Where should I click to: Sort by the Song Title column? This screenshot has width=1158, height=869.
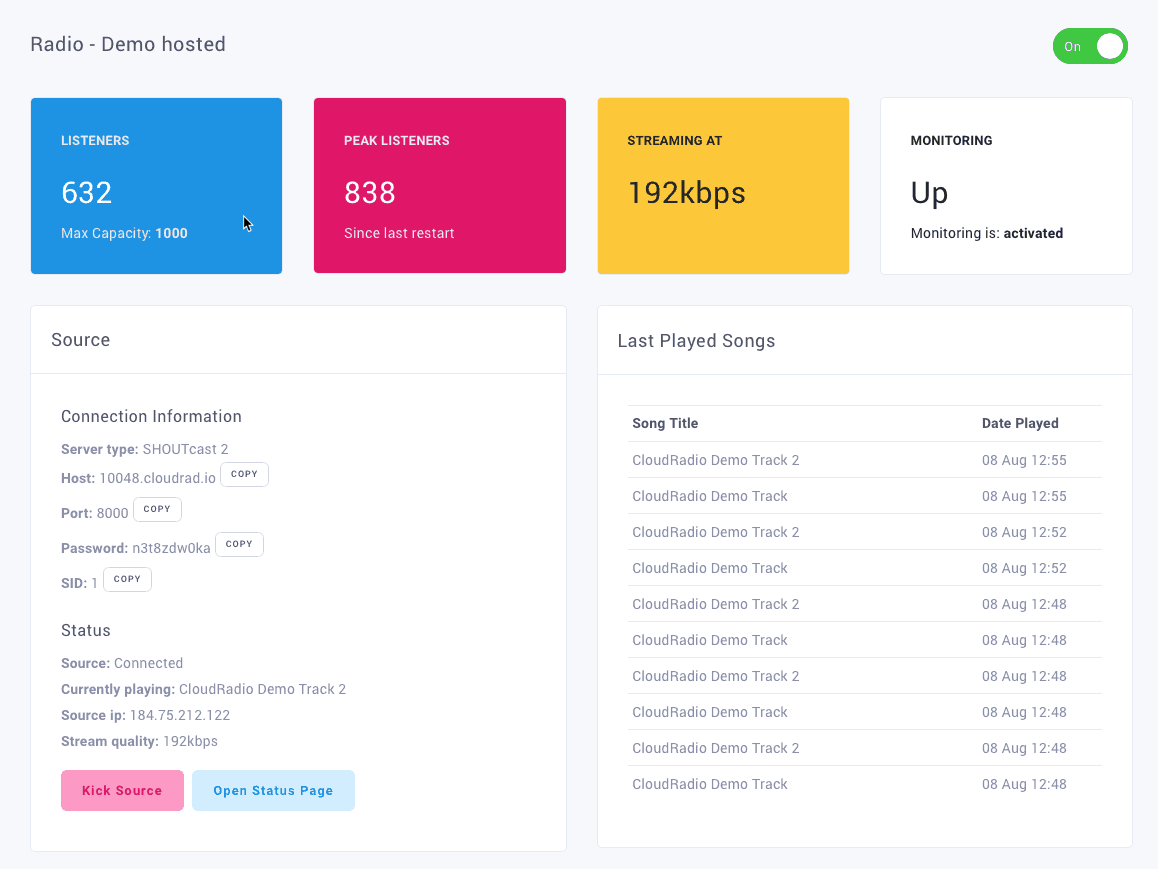[x=665, y=423]
